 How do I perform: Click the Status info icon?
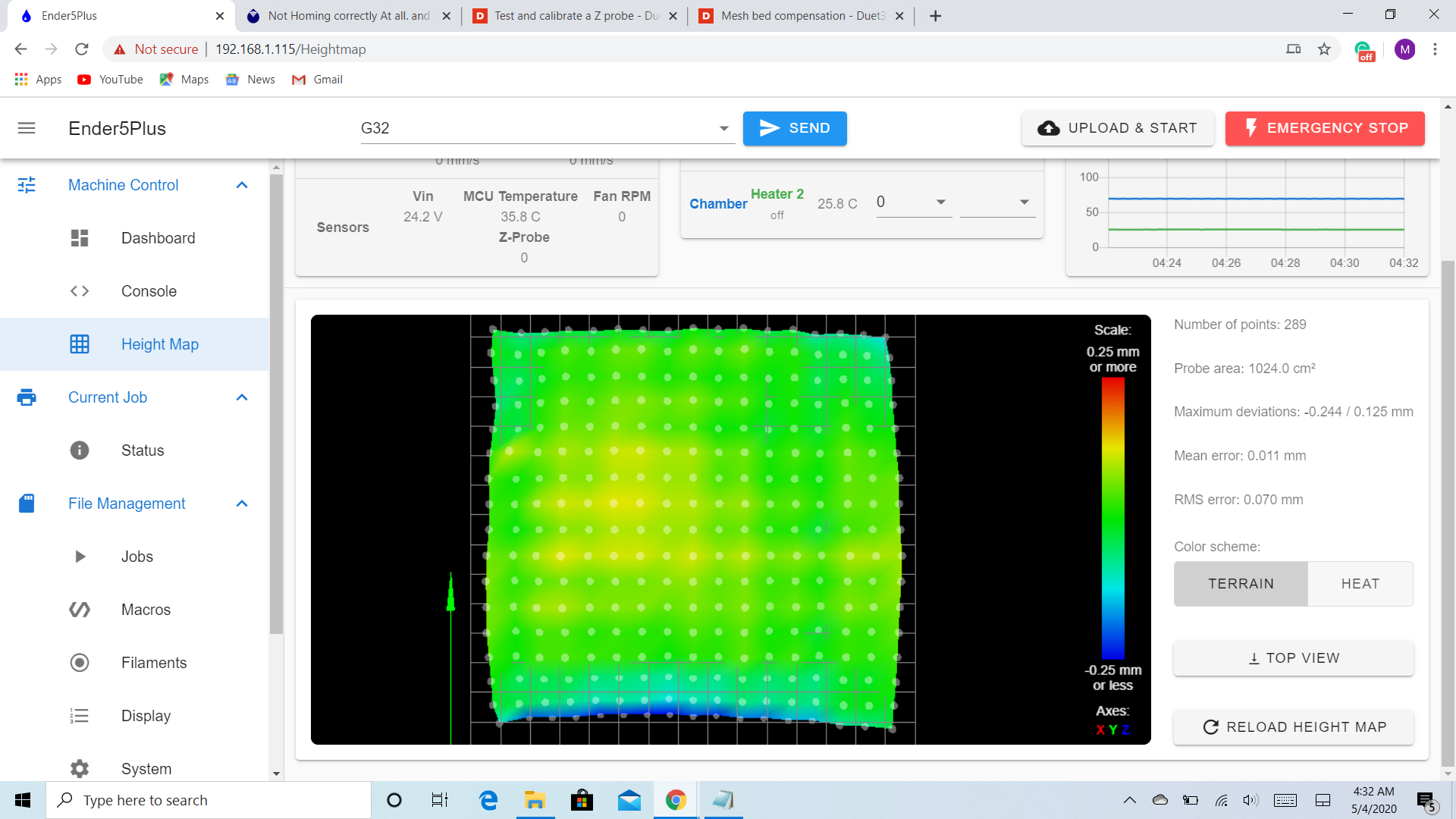(x=80, y=450)
